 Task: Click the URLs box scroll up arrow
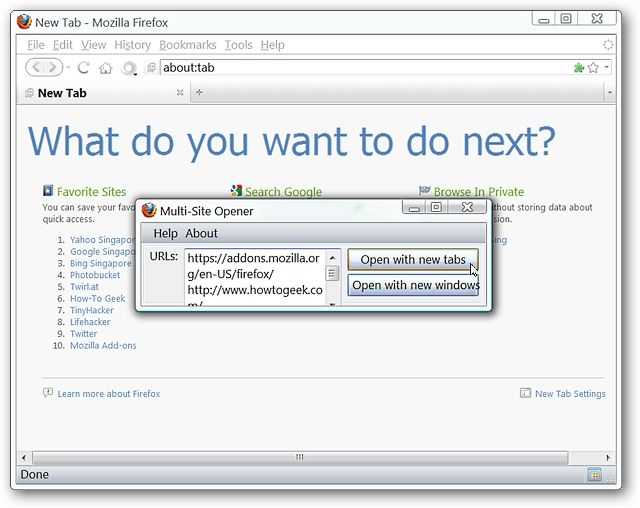333,257
